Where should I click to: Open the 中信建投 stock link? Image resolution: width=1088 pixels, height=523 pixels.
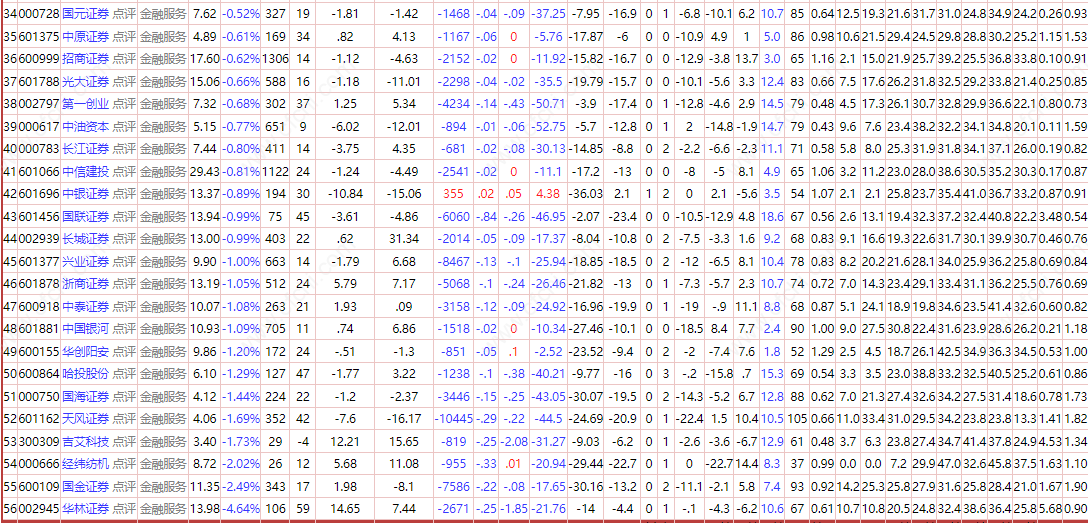point(85,172)
